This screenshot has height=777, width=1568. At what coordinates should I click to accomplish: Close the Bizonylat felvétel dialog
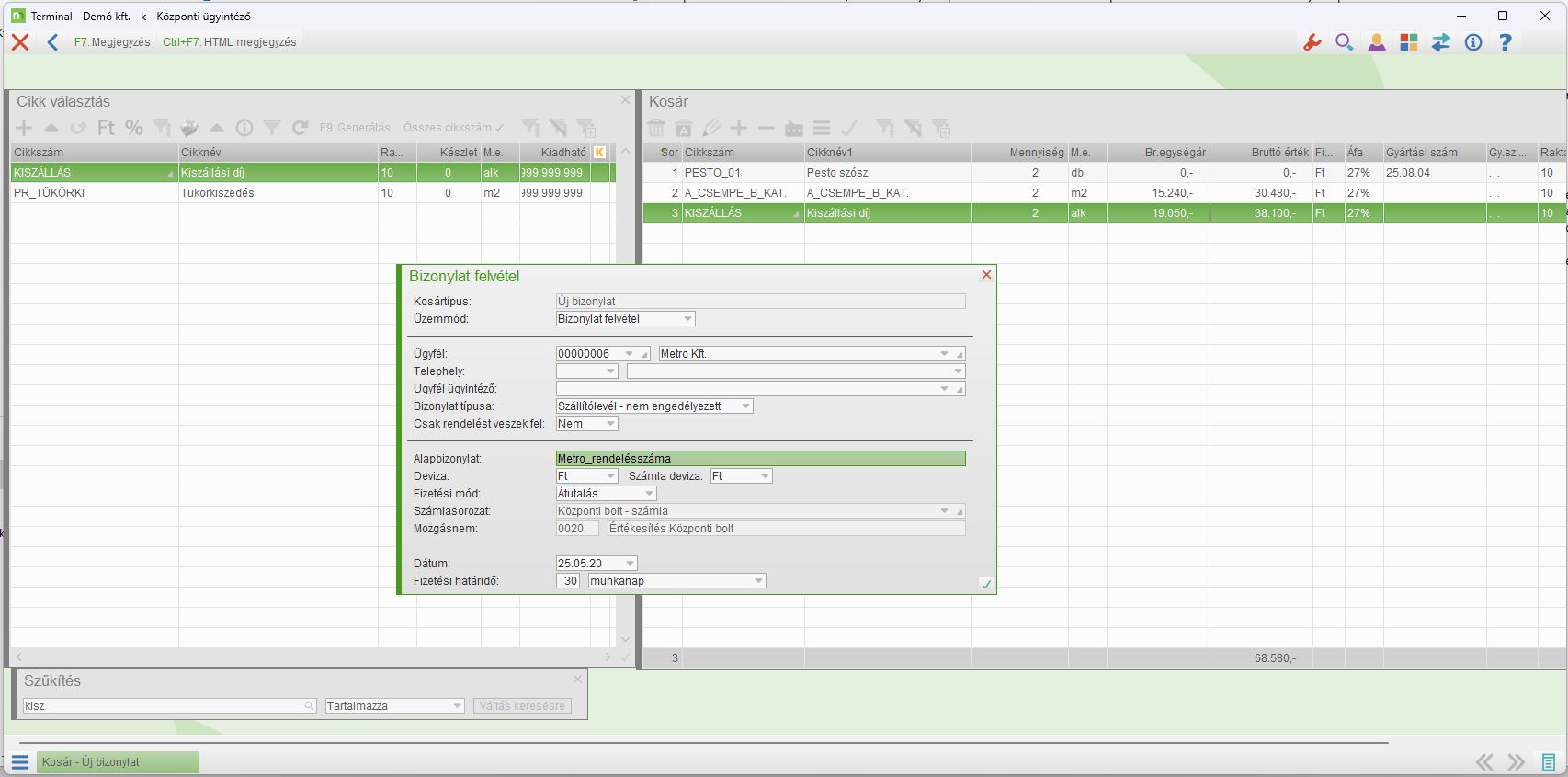[986, 275]
